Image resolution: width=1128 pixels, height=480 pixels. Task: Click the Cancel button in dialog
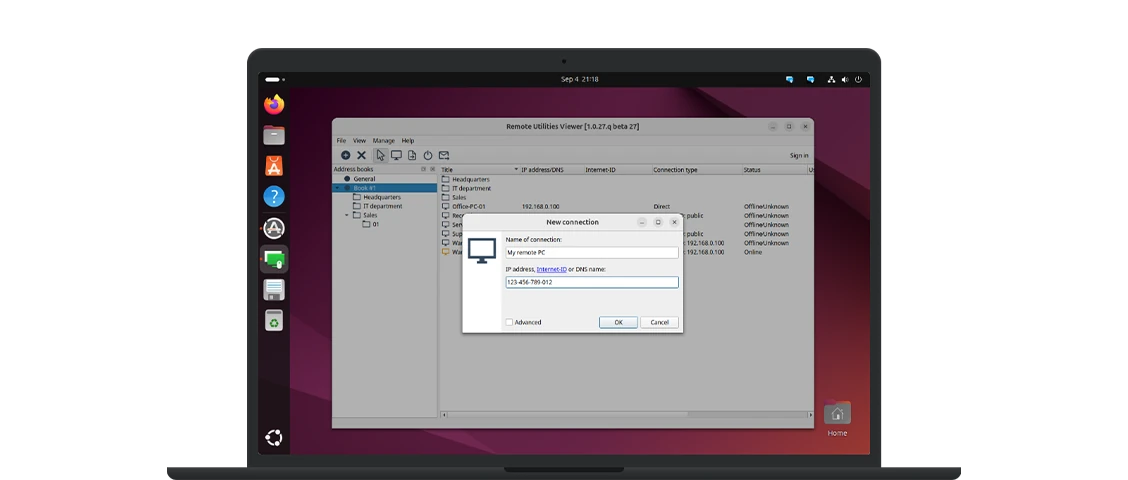click(x=659, y=322)
